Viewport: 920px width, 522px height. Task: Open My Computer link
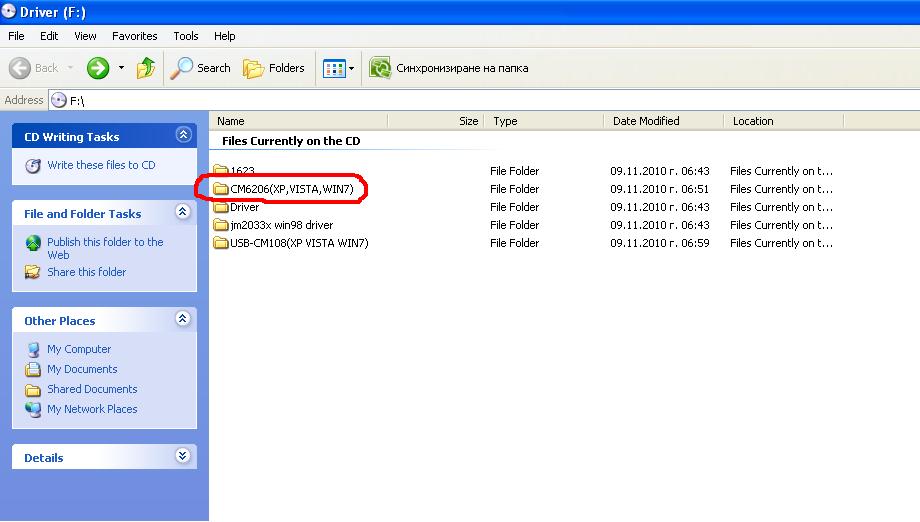click(x=79, y=349)
